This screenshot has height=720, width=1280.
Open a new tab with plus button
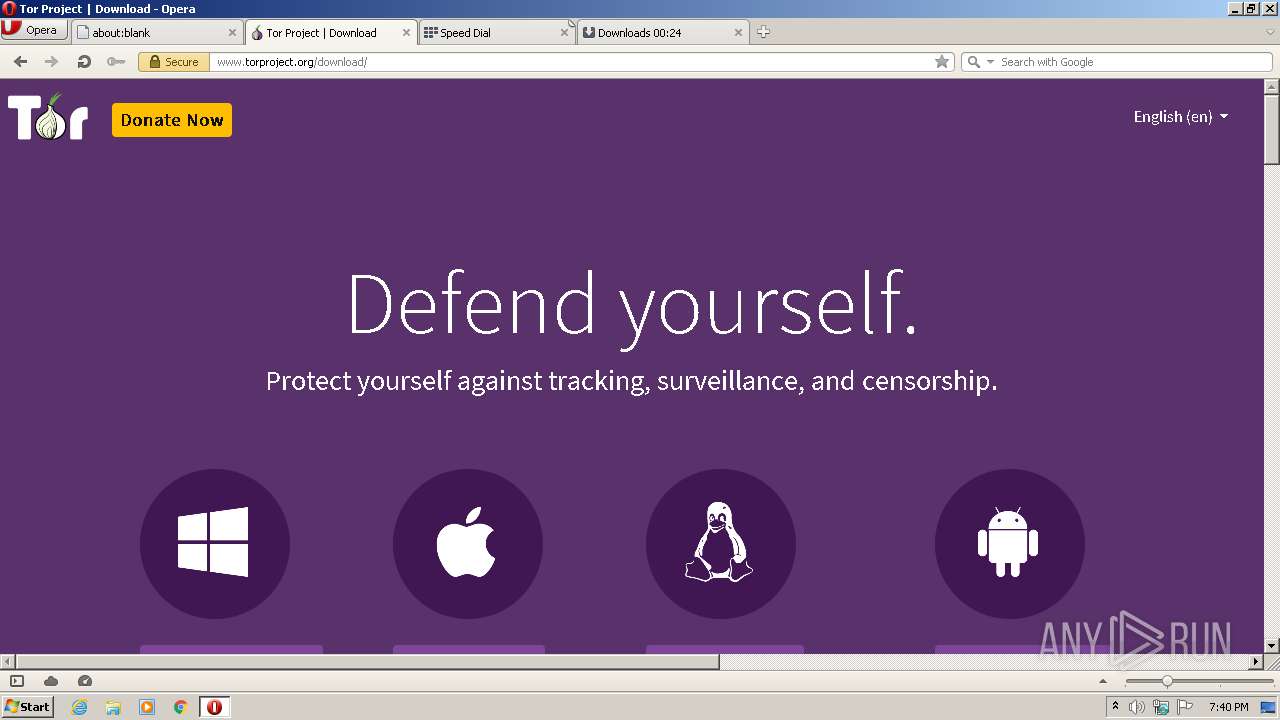763,32
